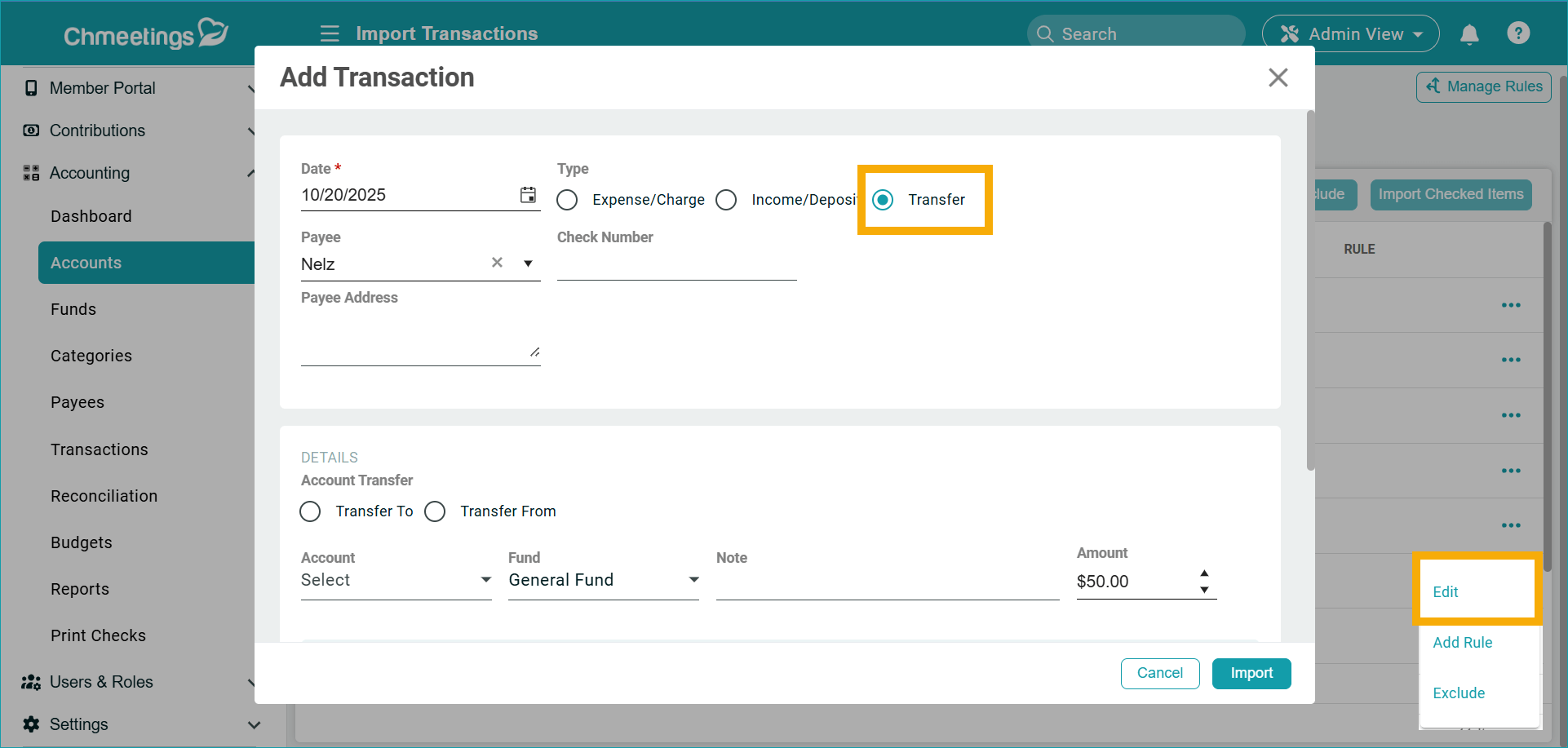Viewport: 1568px width, 748px height.
Task: Select the Expense/Charge radio button
Action: coord(568,200)
